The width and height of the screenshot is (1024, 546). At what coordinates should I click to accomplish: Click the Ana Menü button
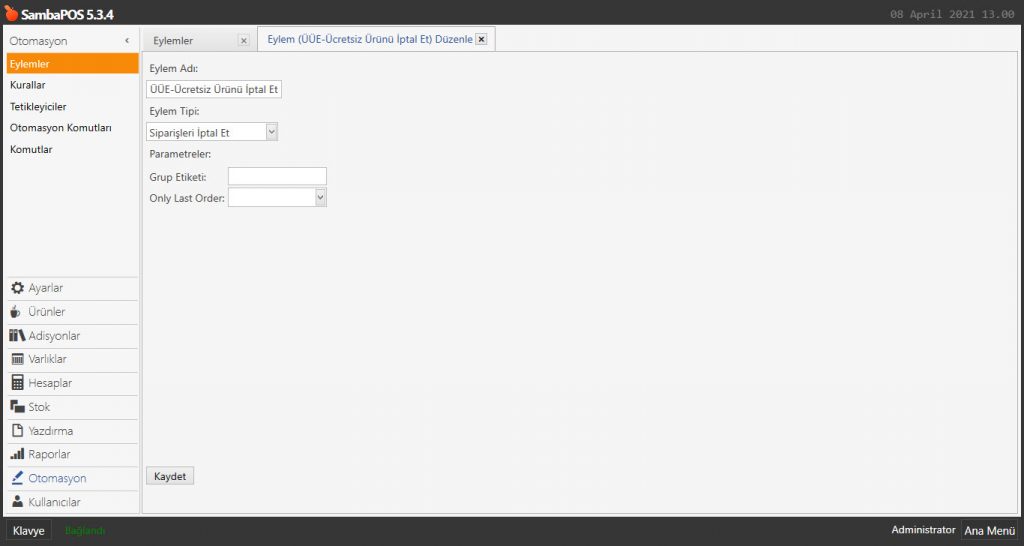989,531
